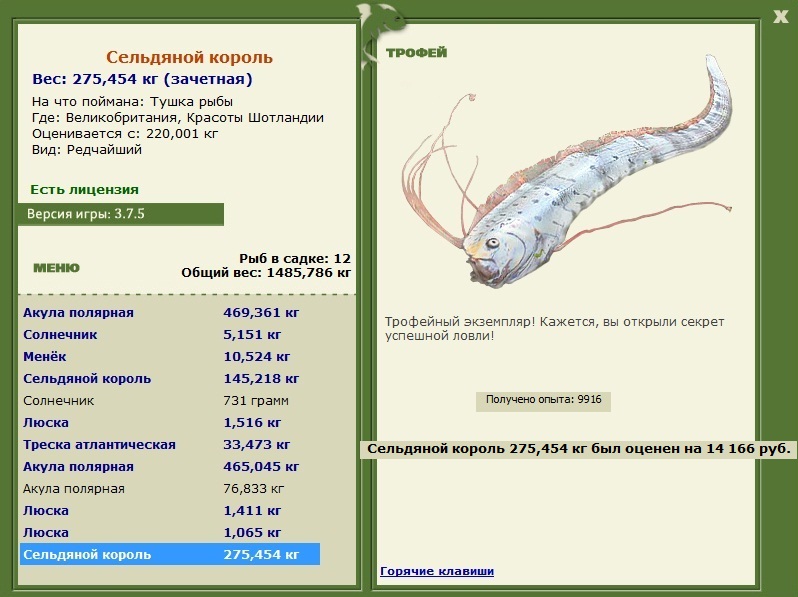Screen dimensions: 798x597
Task: Select Треска атлантическая 33,473 кг entry
Action: [170, 444]
